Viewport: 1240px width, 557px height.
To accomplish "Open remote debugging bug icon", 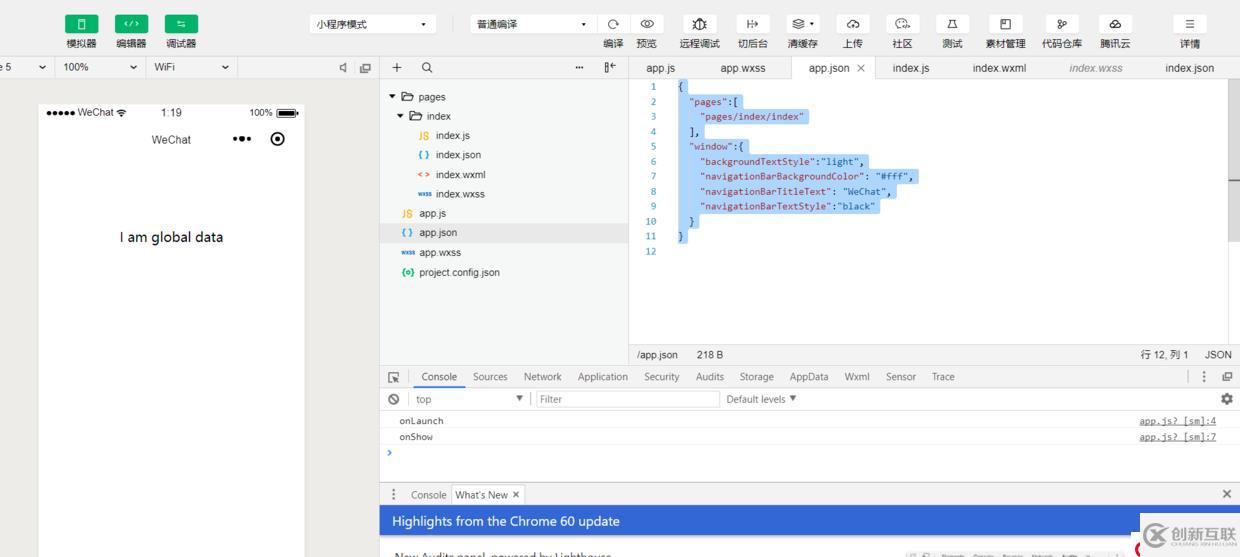I will [x=699, y=24].
